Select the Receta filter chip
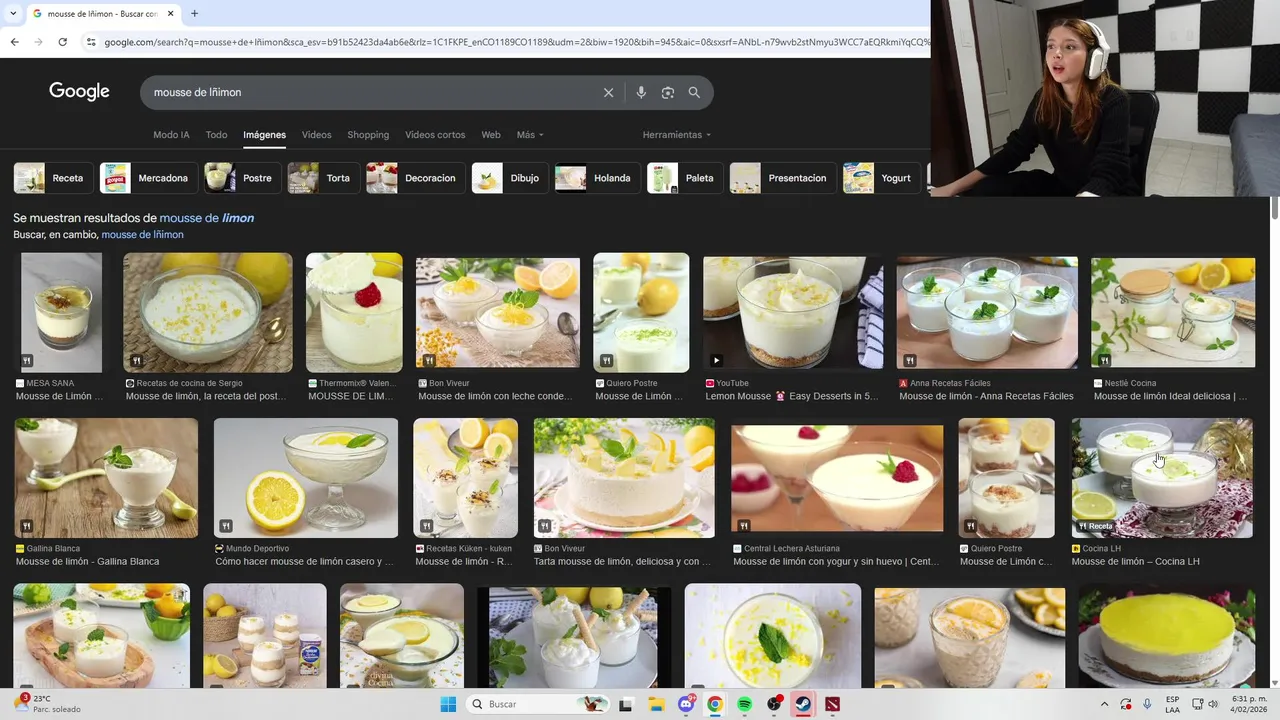This screenshot has width=1280, height=720. tap(53, 178)
